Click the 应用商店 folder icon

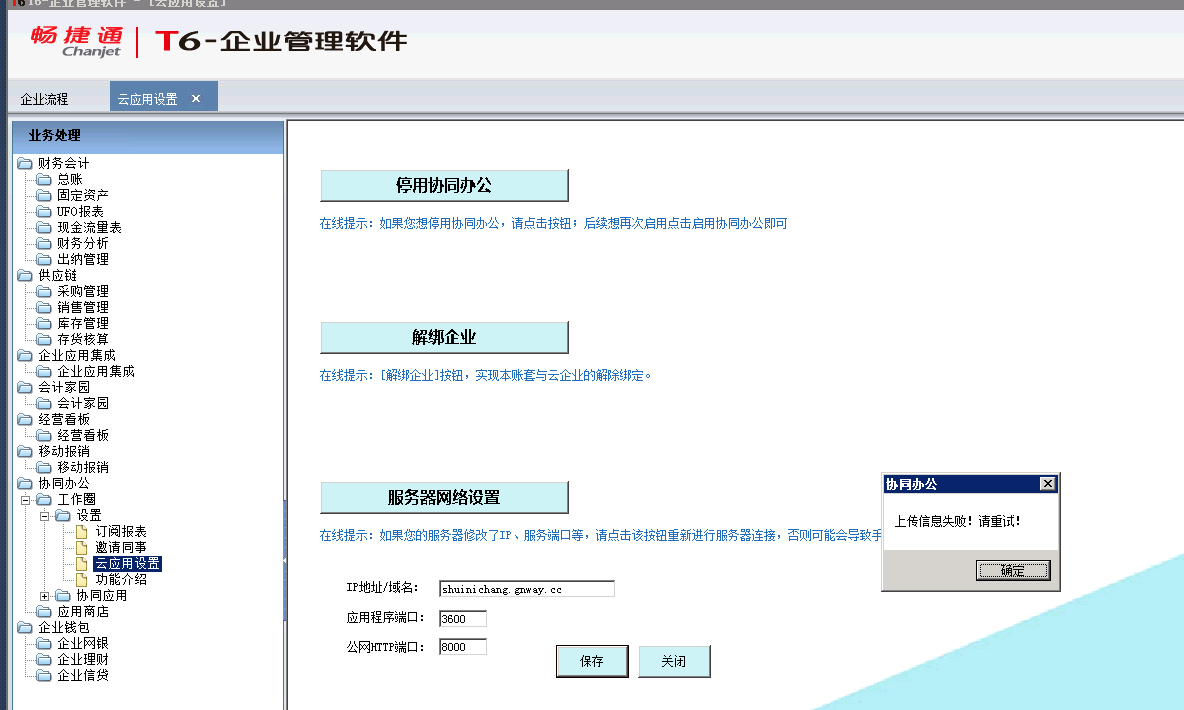[44, 611]
